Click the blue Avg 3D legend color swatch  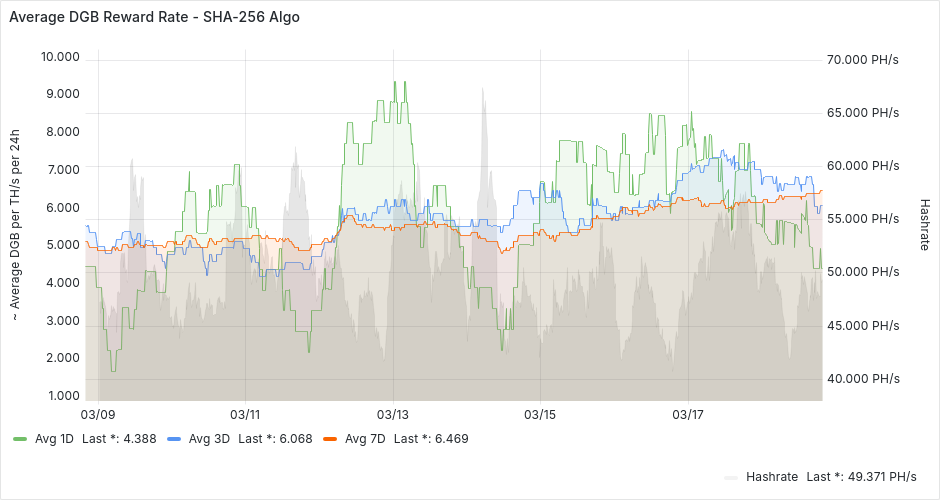coord(174,439)
